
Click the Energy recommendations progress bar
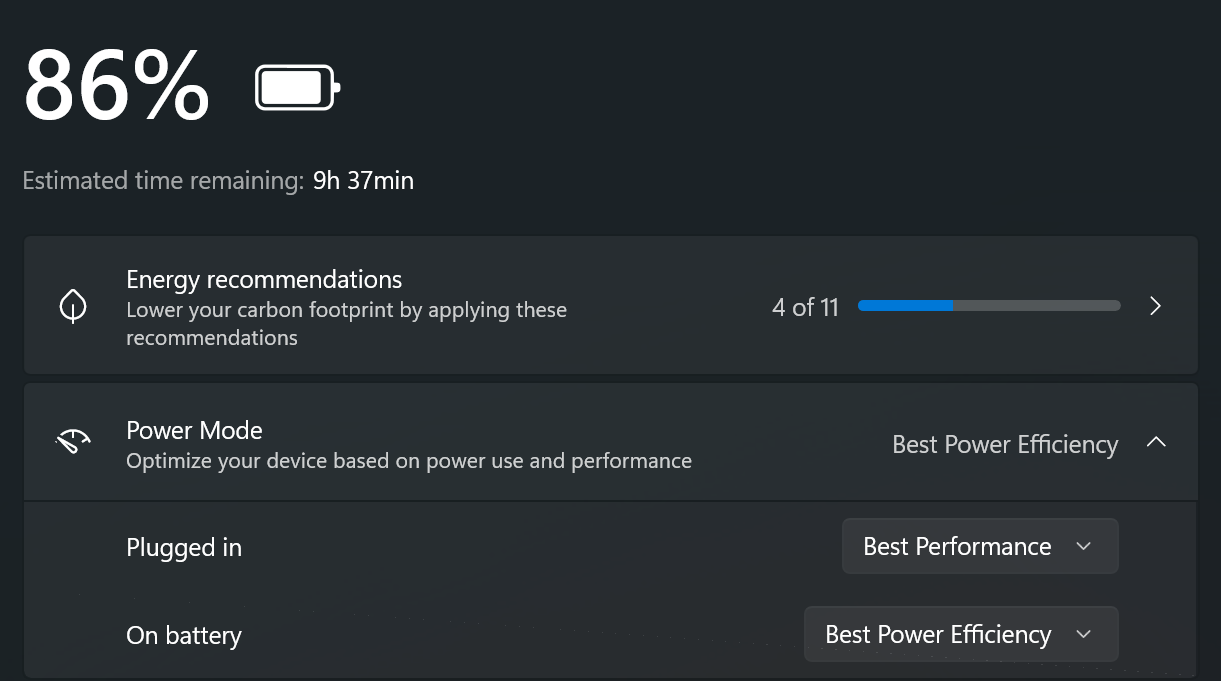988,306
